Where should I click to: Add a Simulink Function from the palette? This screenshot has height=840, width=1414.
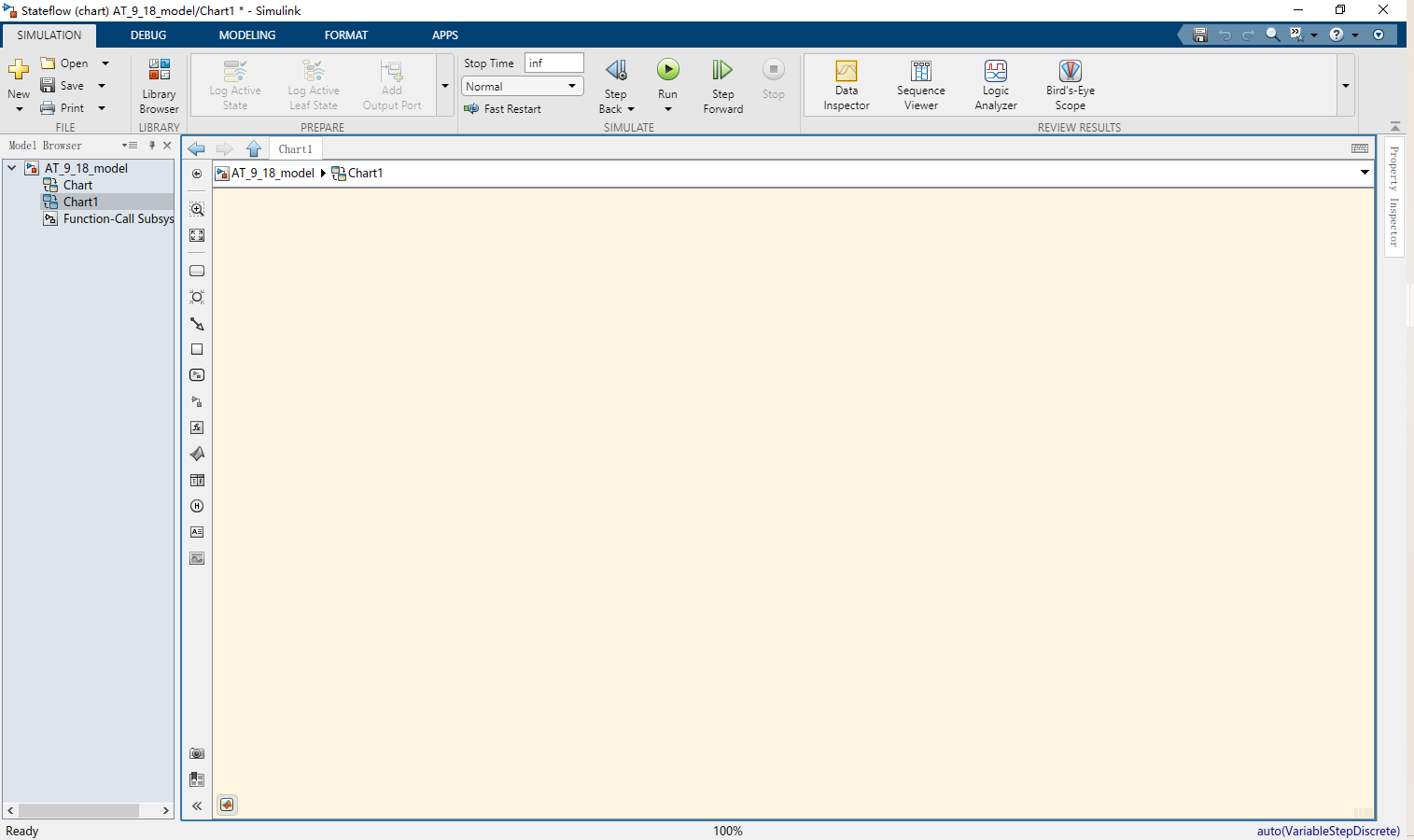[x=197, y=401]
